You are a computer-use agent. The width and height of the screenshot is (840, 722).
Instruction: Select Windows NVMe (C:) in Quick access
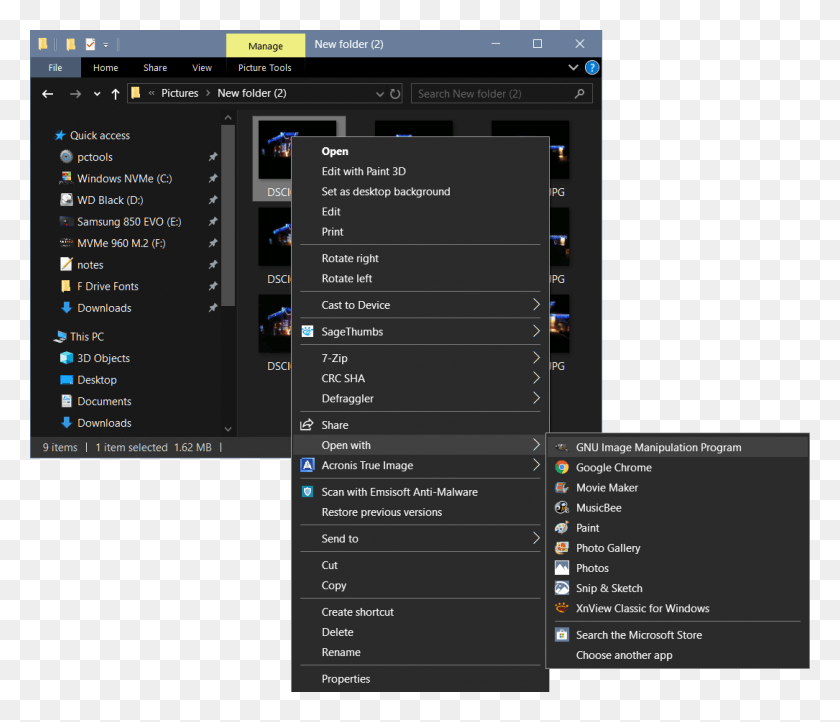[124, 178]
